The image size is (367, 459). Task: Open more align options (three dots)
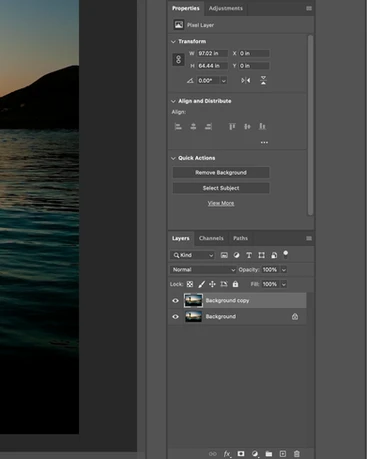coord(264,142)
